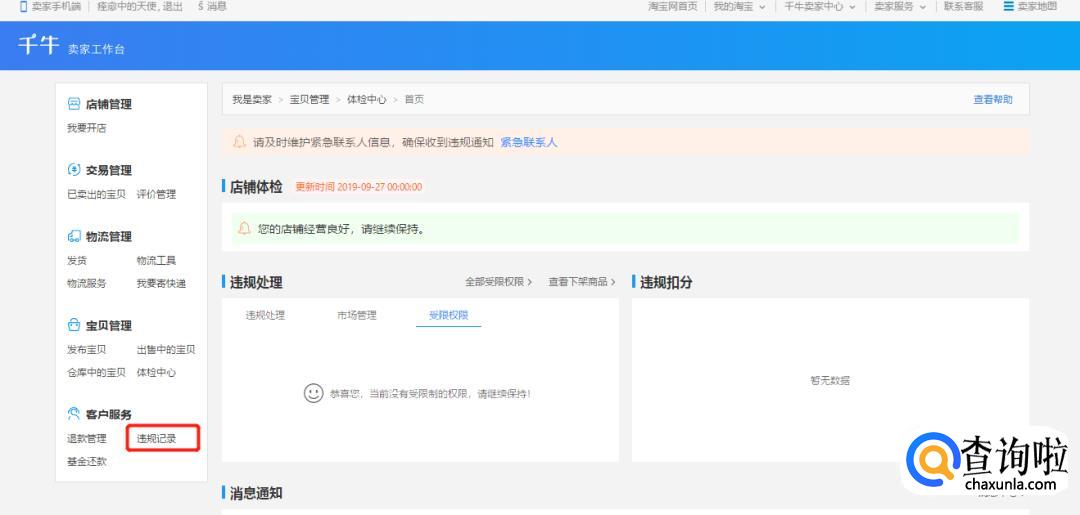Open 查看帮助 help link

[992, 99]
